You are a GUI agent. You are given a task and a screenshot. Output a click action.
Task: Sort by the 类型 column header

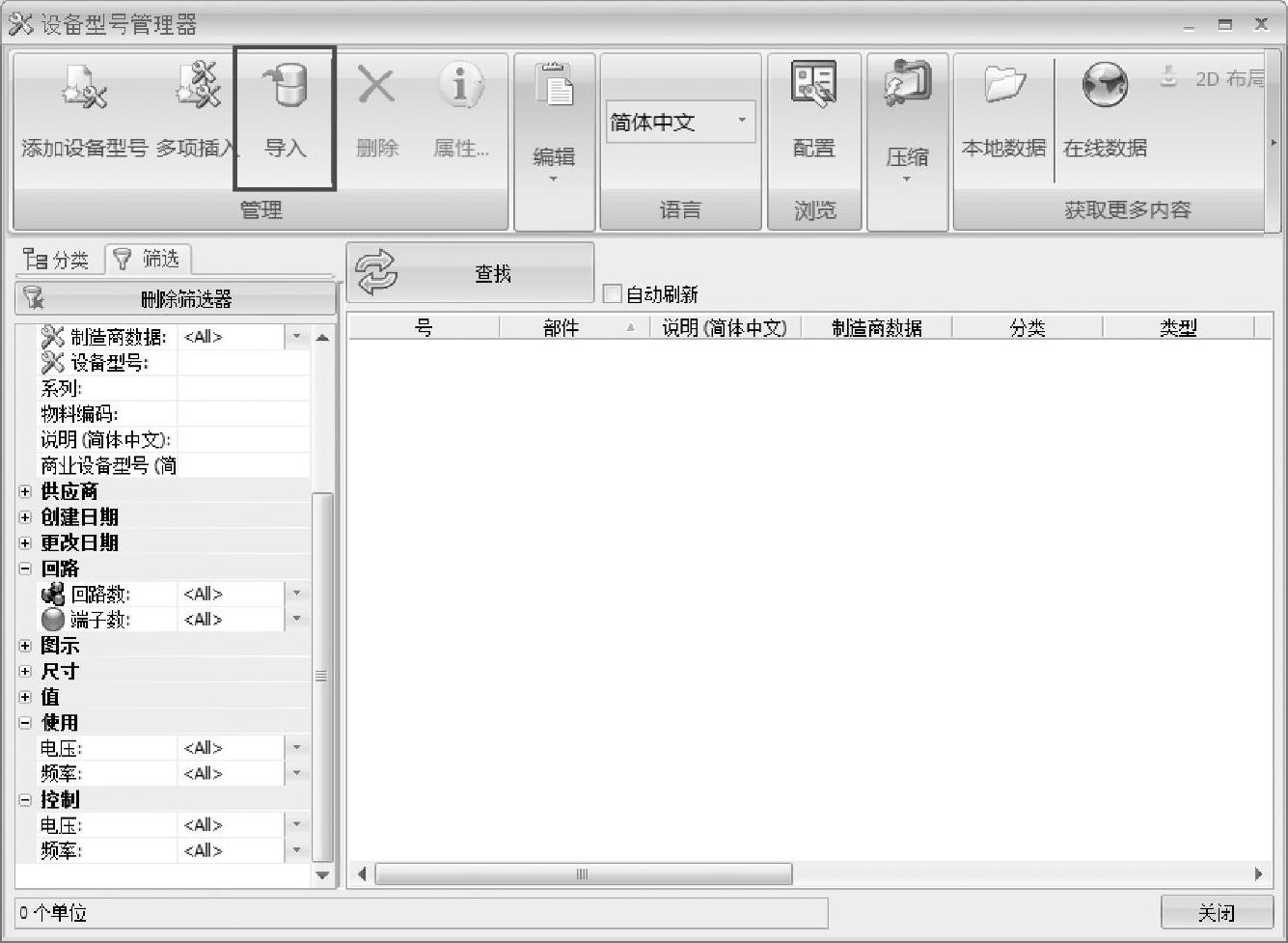click(1178, 328)
